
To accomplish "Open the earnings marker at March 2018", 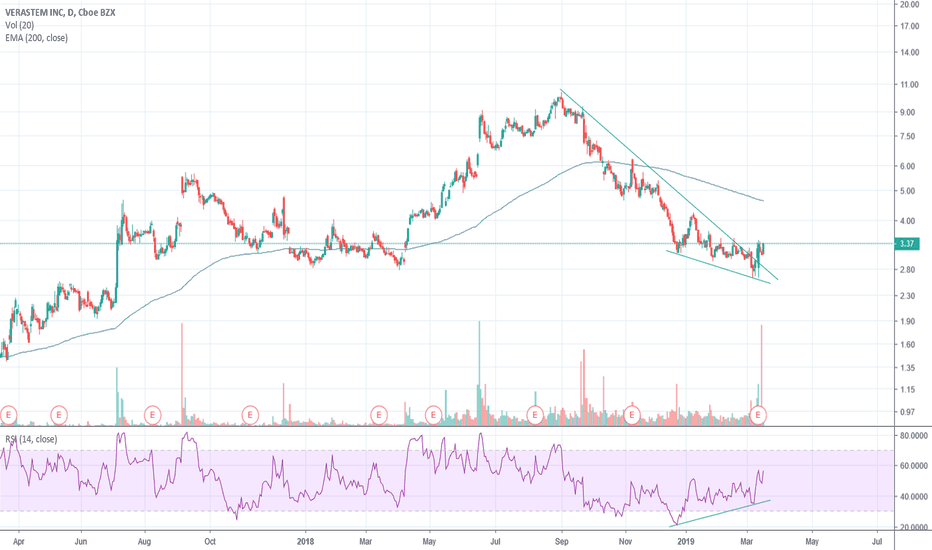I will pyautogui.click(x=379, y=414).
